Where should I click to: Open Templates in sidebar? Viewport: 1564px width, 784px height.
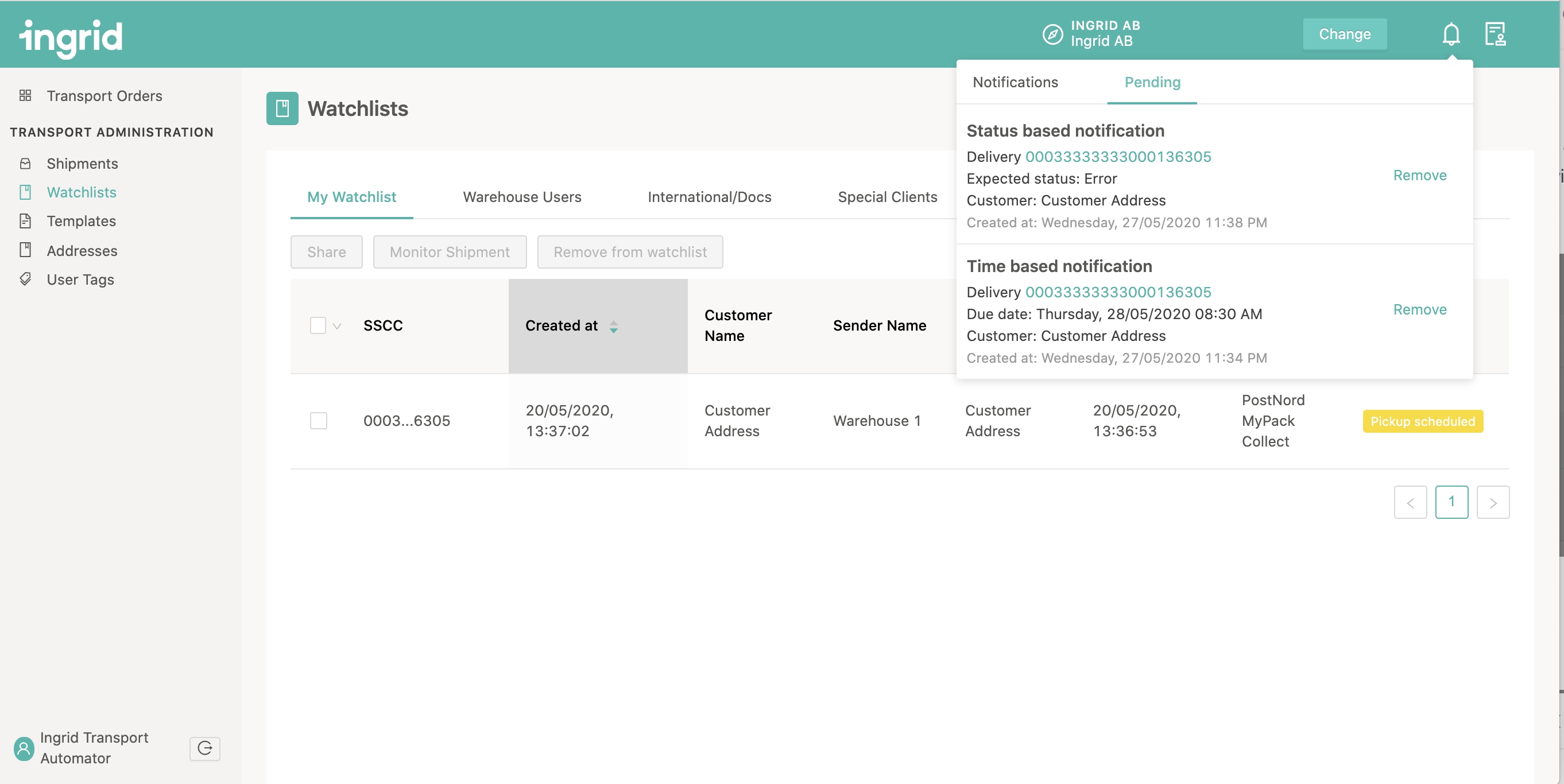click(x=82, y=221)
